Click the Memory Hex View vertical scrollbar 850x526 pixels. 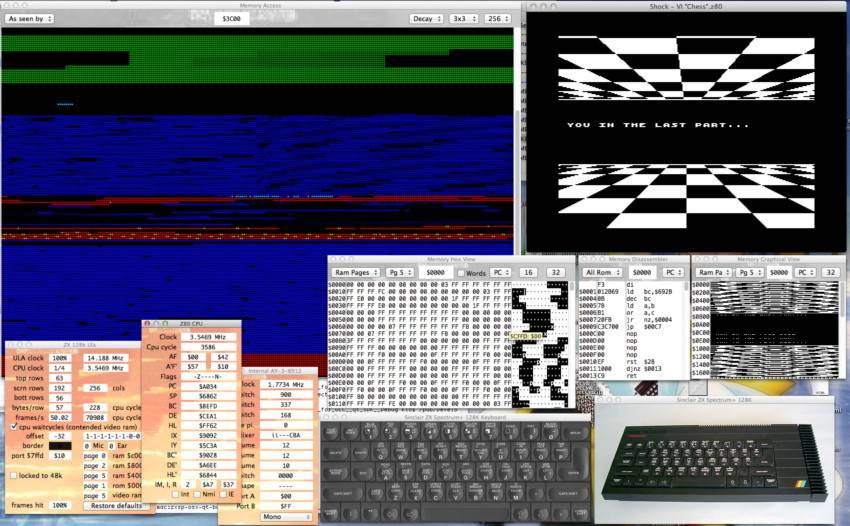pos(571,344)
